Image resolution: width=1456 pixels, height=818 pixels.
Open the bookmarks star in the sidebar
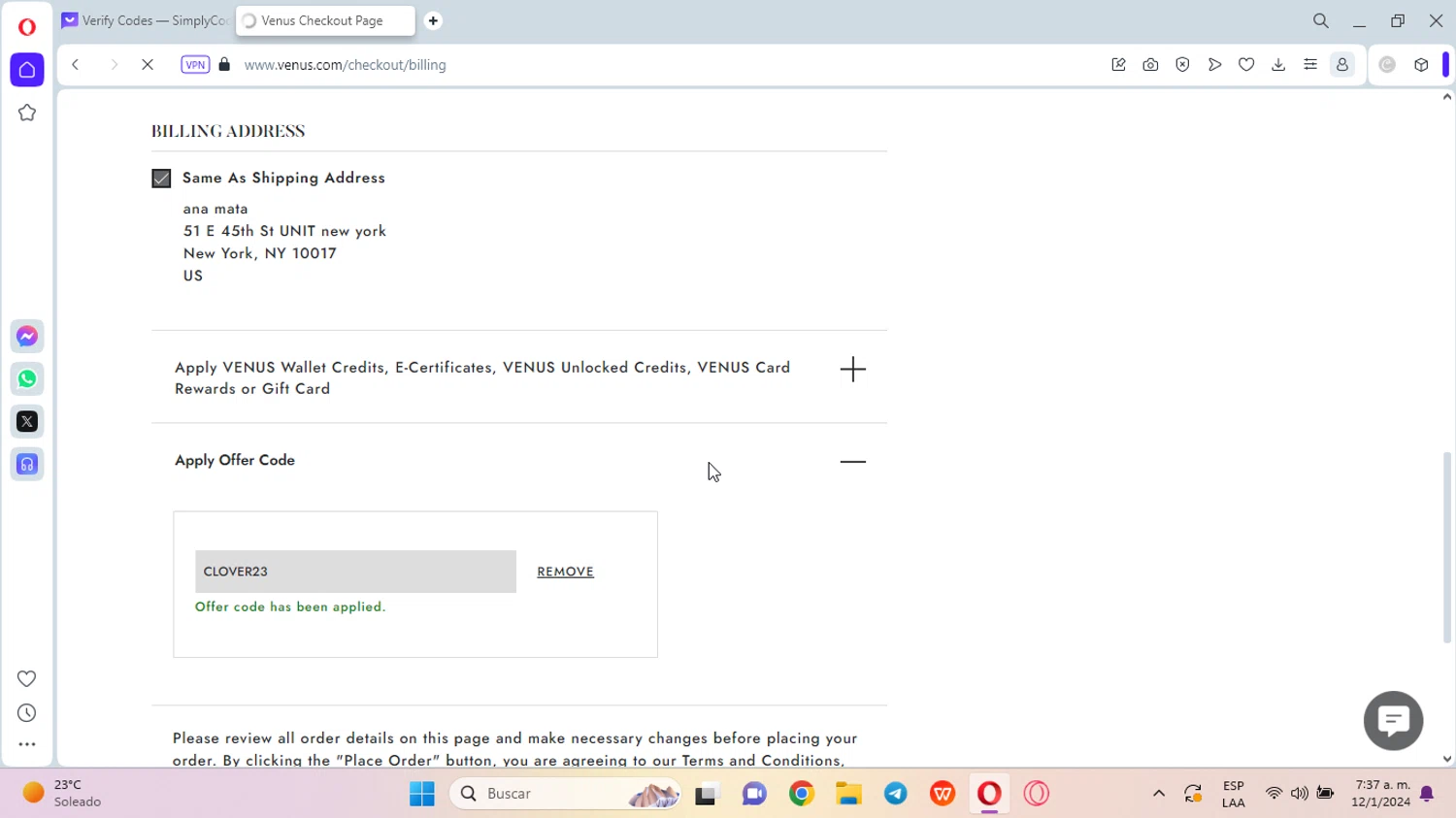pos(27,113)
